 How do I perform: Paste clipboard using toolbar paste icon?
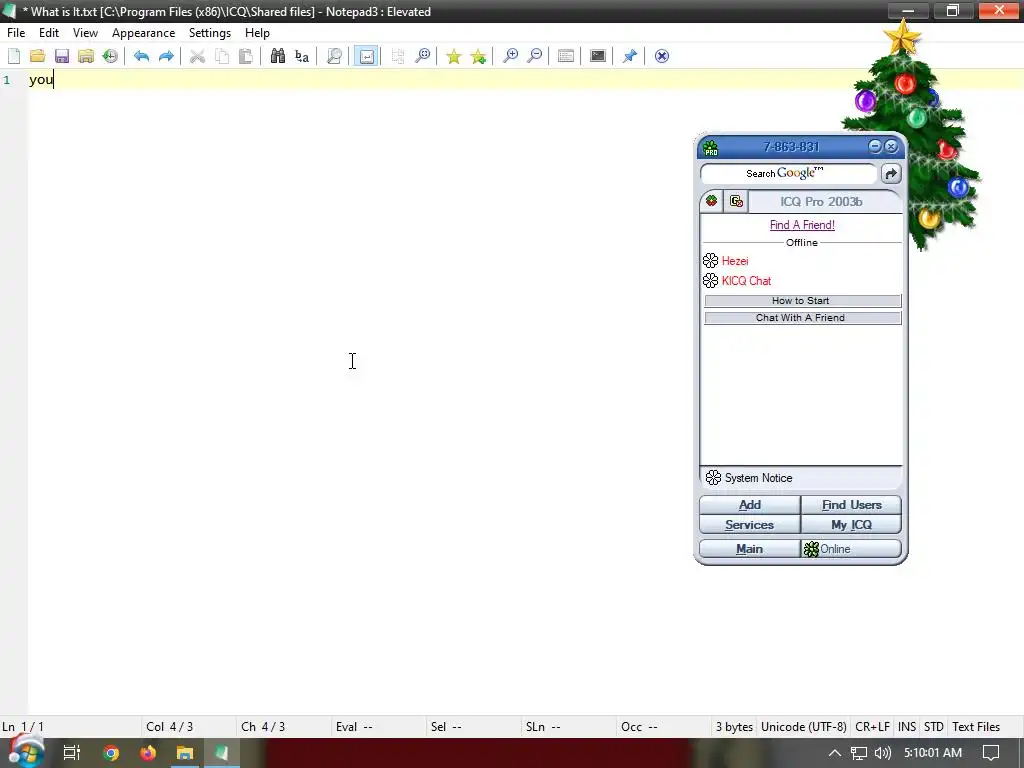click(246, 56)
